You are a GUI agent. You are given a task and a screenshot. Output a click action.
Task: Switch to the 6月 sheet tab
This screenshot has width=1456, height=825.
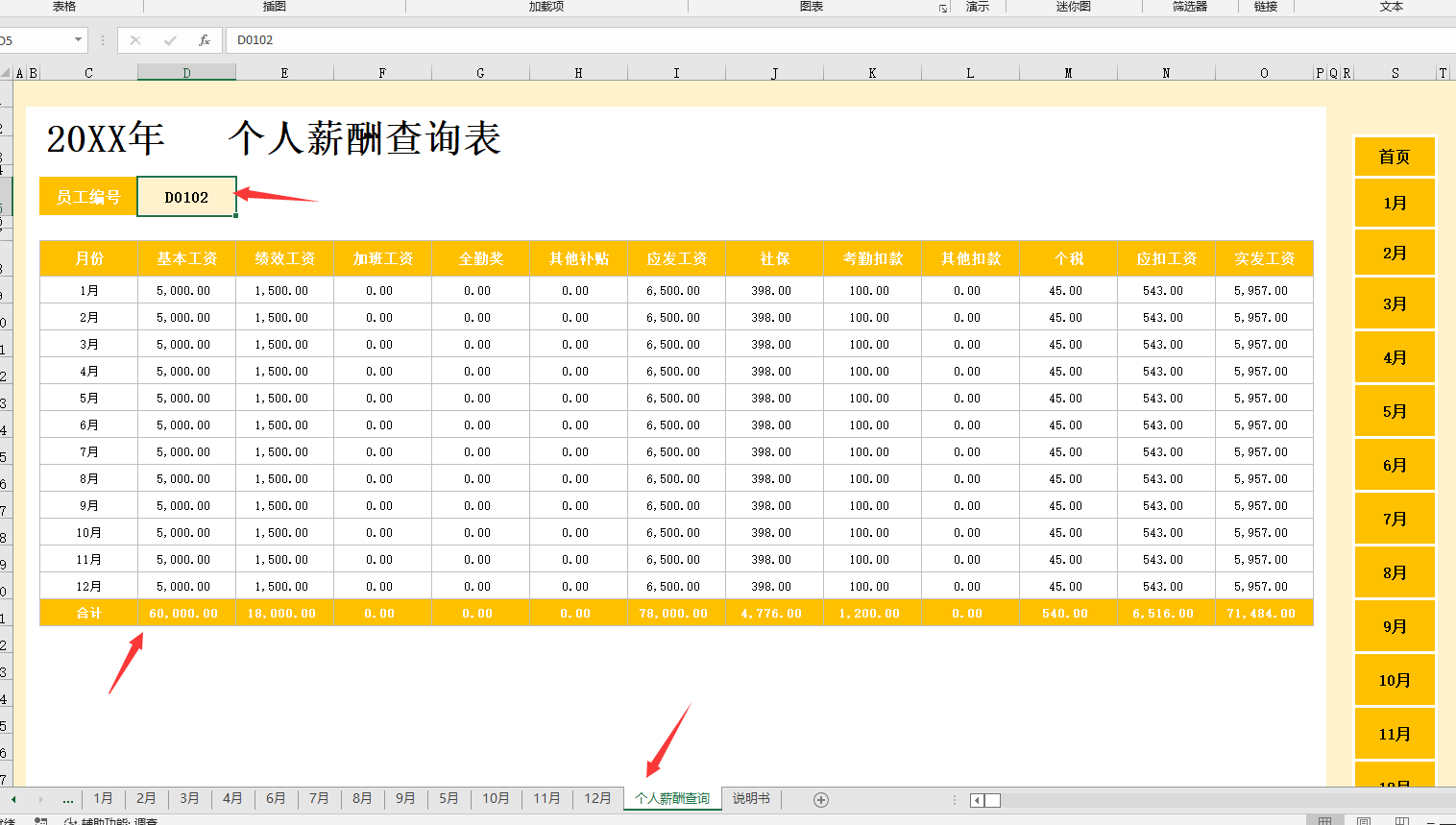pos(276,798)
